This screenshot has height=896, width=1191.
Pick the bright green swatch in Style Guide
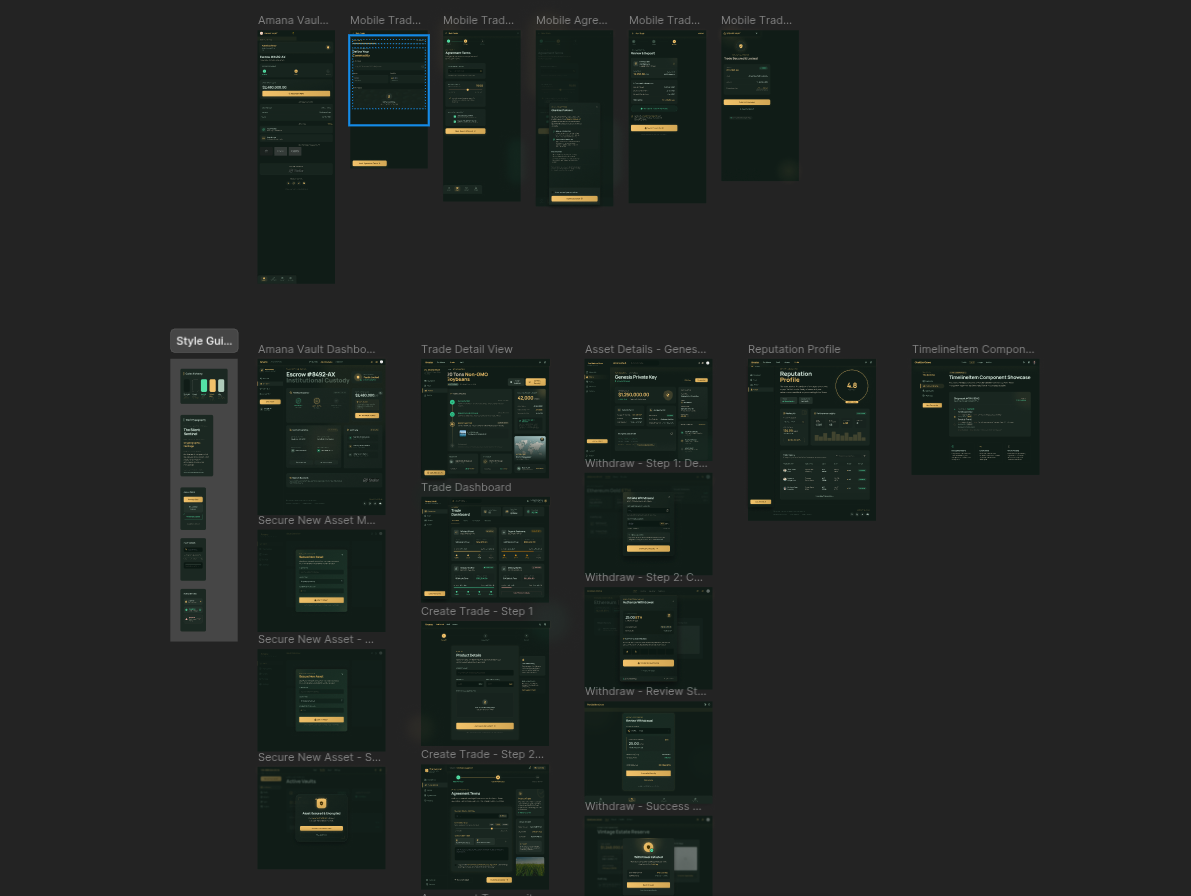(x=204, y=386)
